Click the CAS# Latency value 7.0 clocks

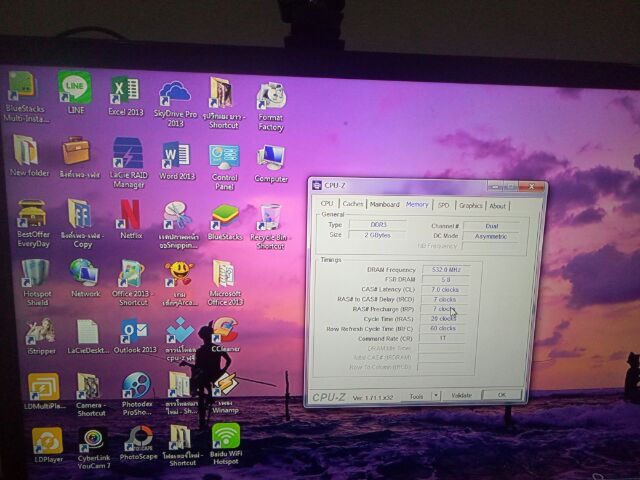pos(445,289)
